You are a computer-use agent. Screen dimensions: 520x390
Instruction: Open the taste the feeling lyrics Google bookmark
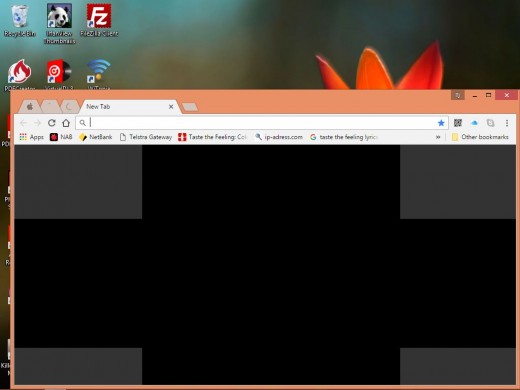(344, 137)
